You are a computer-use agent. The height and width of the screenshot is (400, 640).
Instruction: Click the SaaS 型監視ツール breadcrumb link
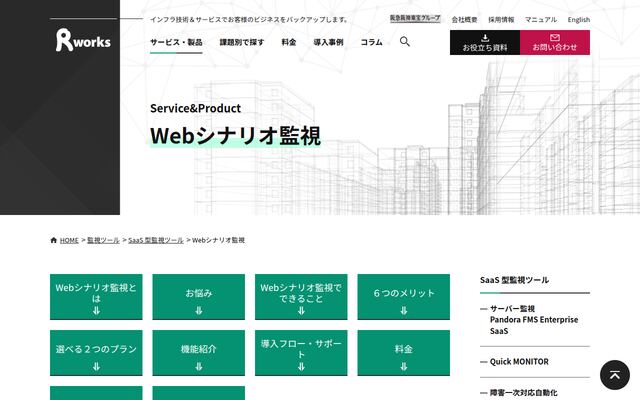156,240
